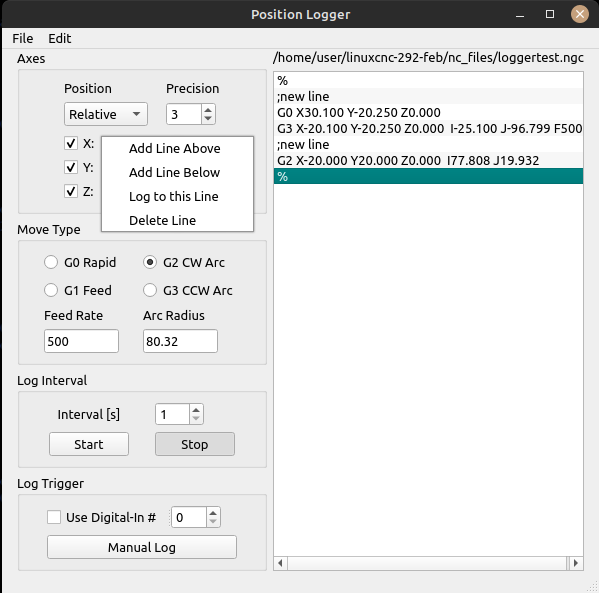The width and height of the screenshot is (599, 593).
Task: Click the left arrow of horizontal scrollbar
Action: (280, 563)
